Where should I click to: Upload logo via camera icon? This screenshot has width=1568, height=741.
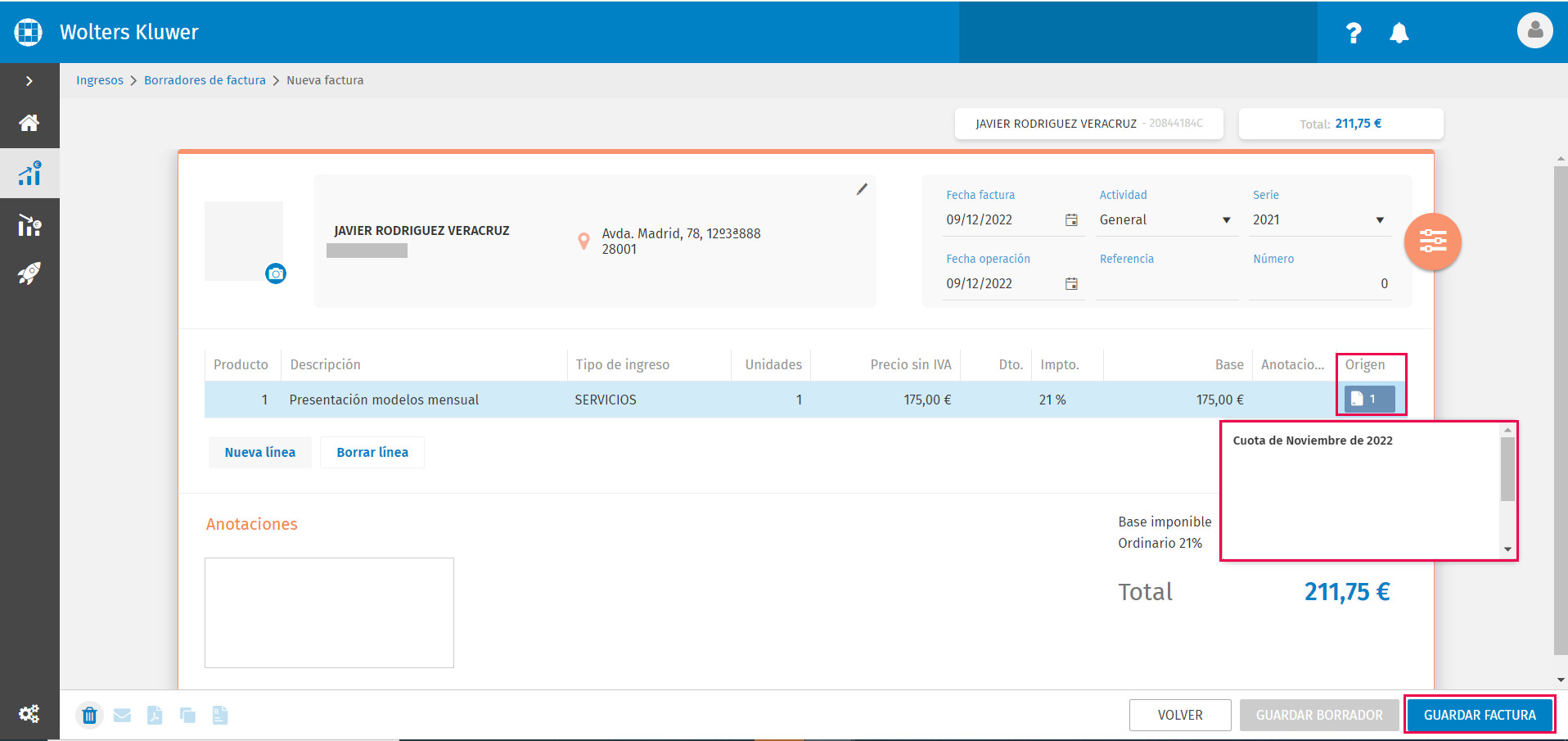point(276,273)
